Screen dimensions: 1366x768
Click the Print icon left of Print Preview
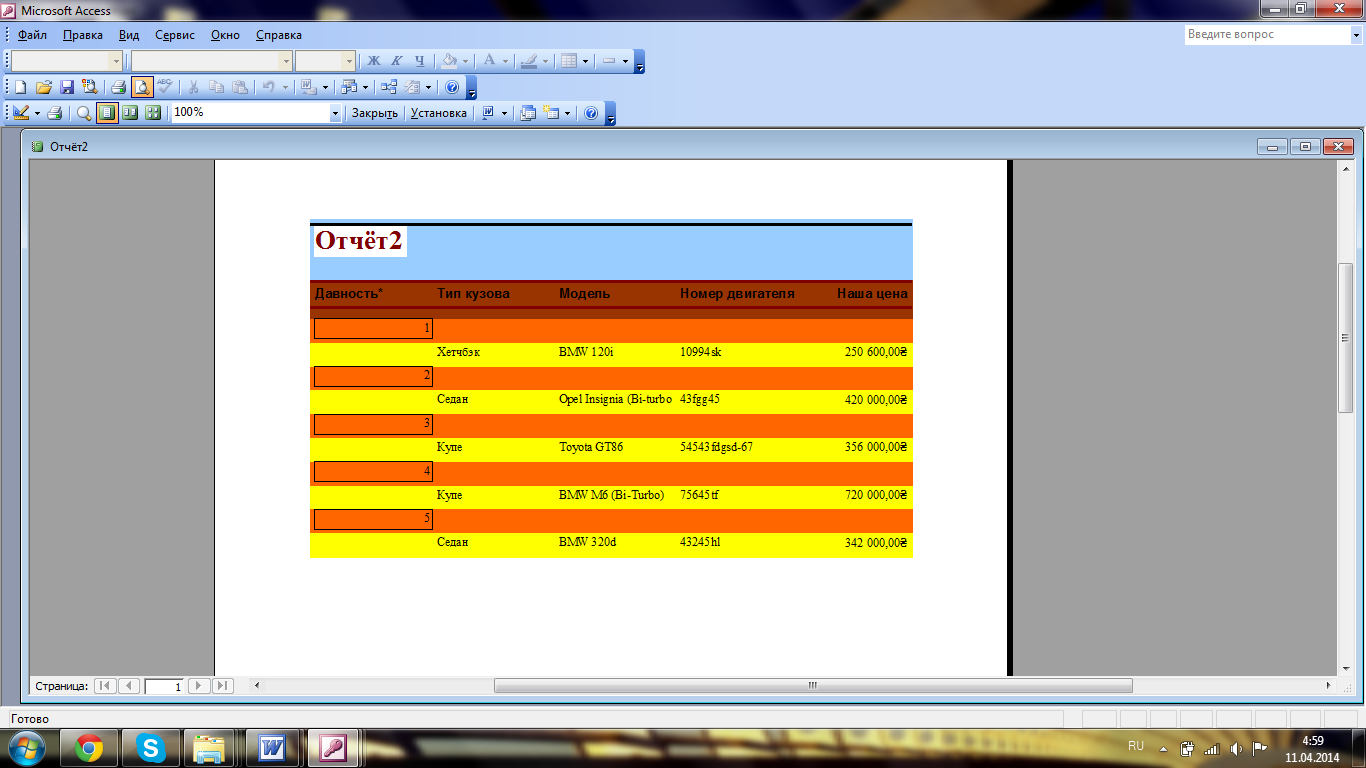click(x=118, y=87)
